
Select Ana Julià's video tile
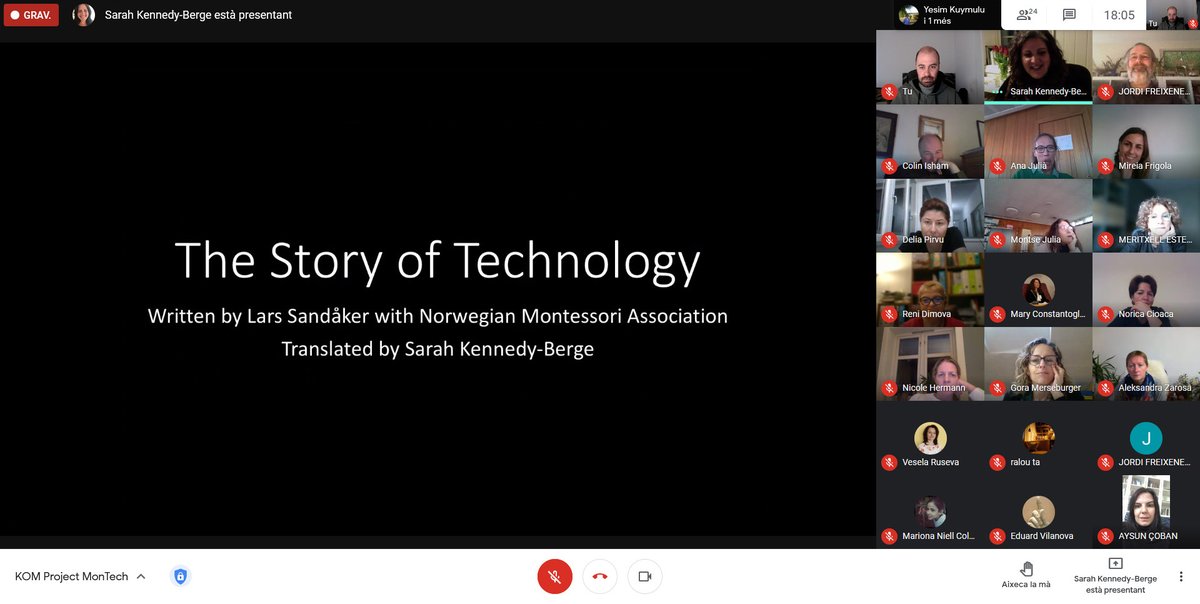coord(1038,141)
